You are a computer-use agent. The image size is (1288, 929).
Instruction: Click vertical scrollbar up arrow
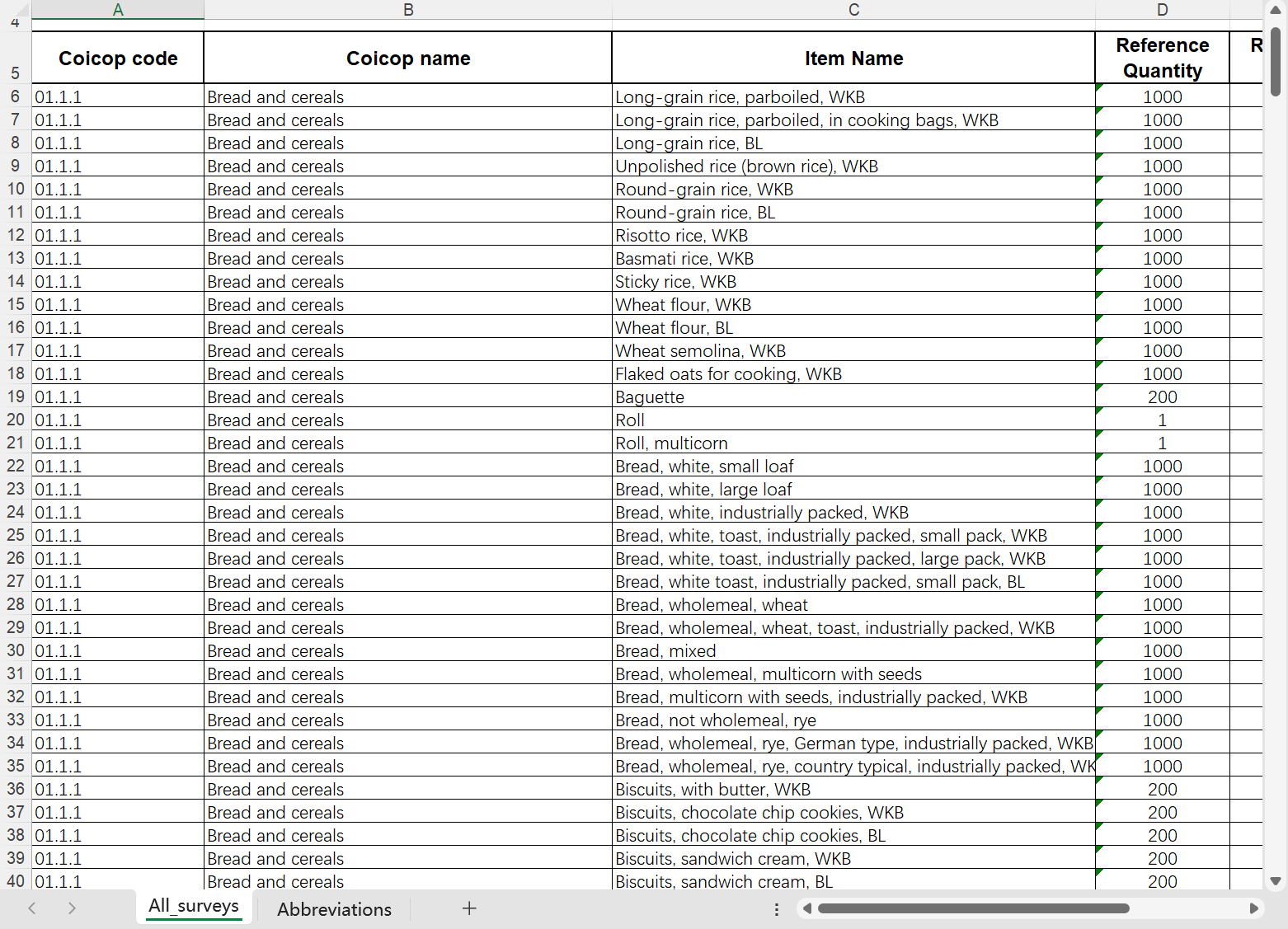tap(1276, 11)
